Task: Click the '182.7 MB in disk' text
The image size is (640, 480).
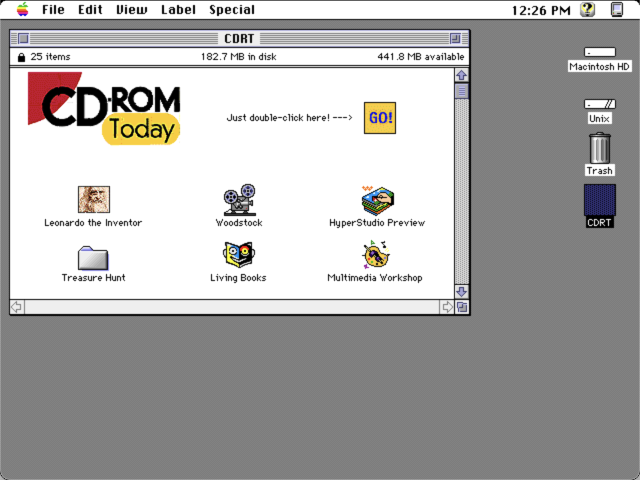Action: (238, 57)
